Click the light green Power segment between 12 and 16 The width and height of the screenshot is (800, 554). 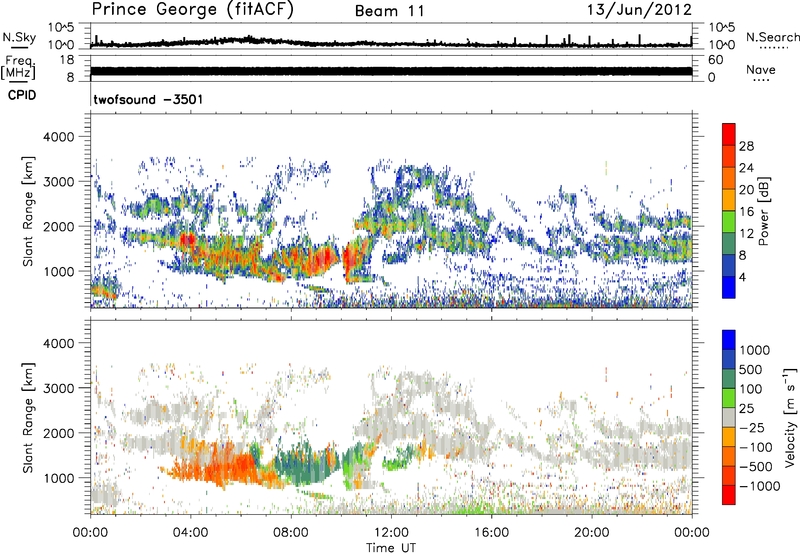click(729, 221)
